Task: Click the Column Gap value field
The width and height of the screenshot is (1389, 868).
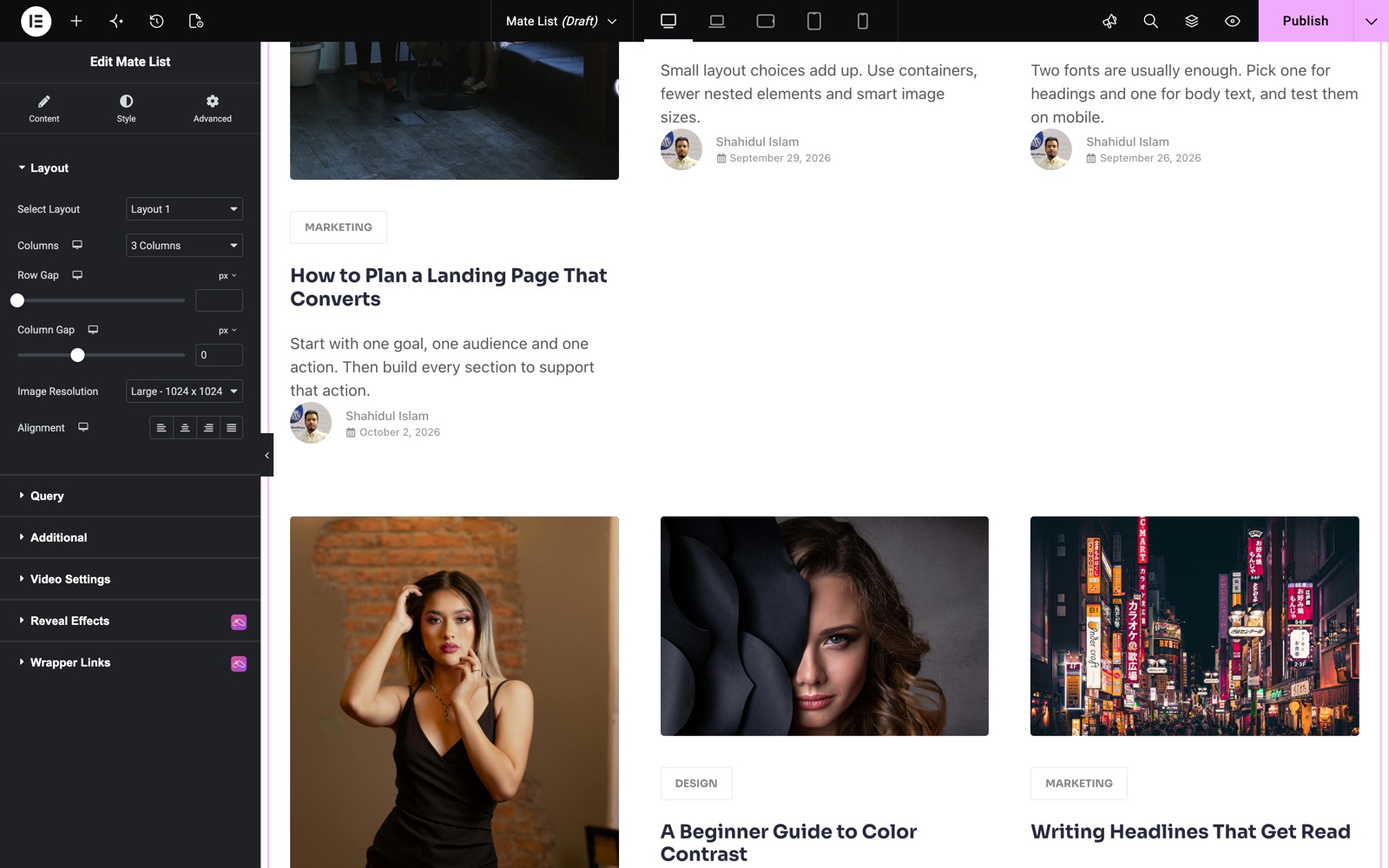Action: click(x=219, y=355)
